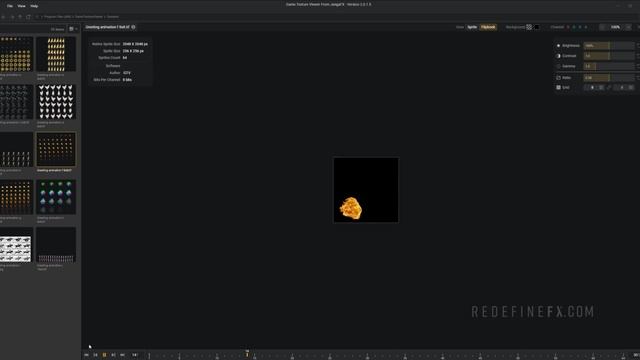640x360 pixels.
Task: Adjust the Gamma slider
Action: pos(609,66)
